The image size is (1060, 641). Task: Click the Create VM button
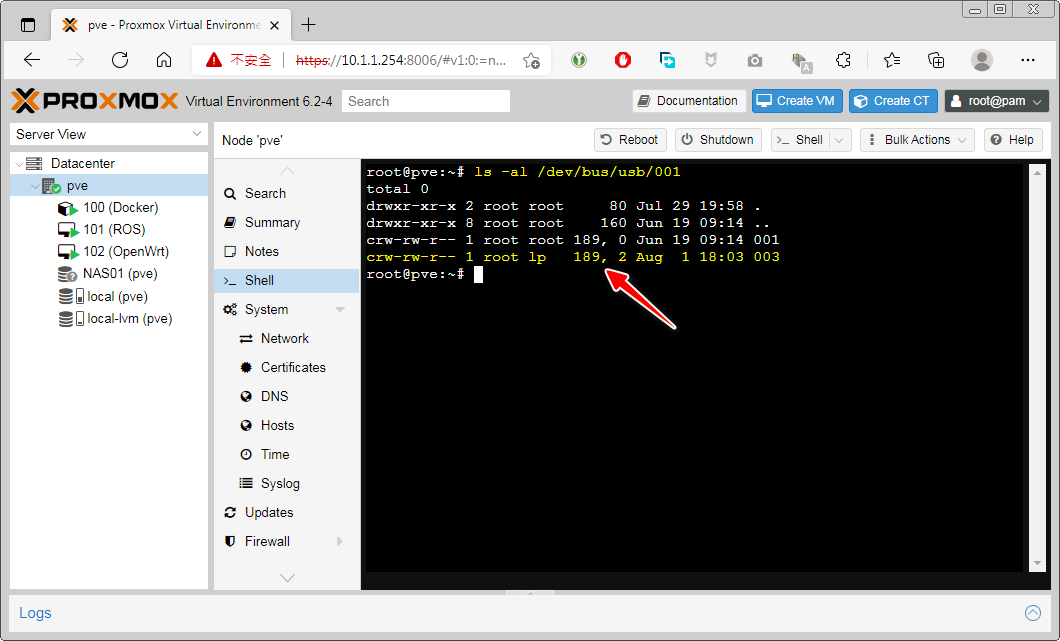(x=797, y=101)
